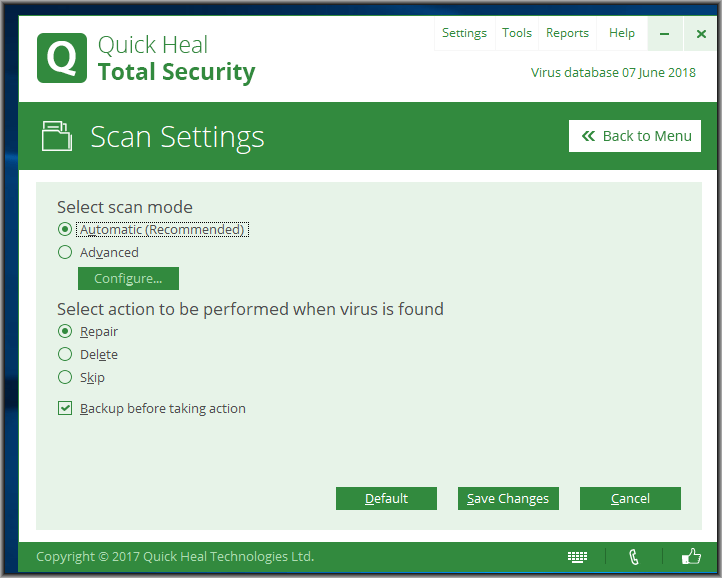
Task: Click the Save Changes button
Action: (508, 499)
